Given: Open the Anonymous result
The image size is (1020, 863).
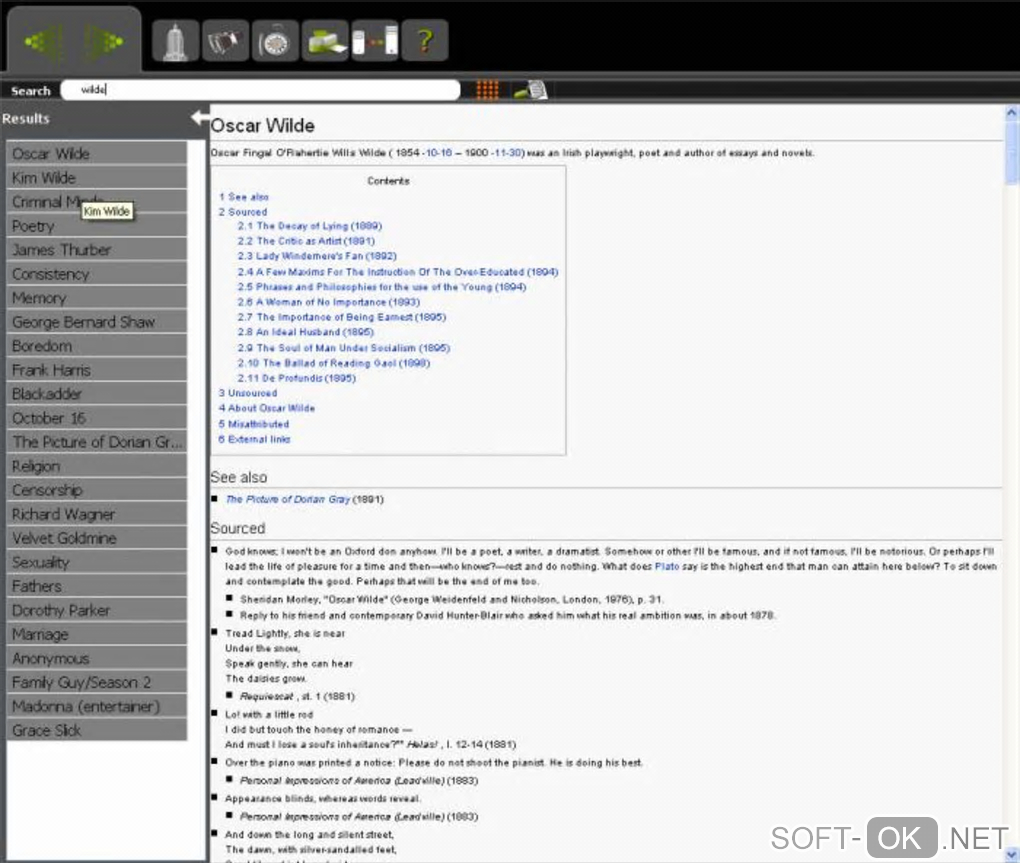Looking at the screenshot, I should (x=96, y=659).
